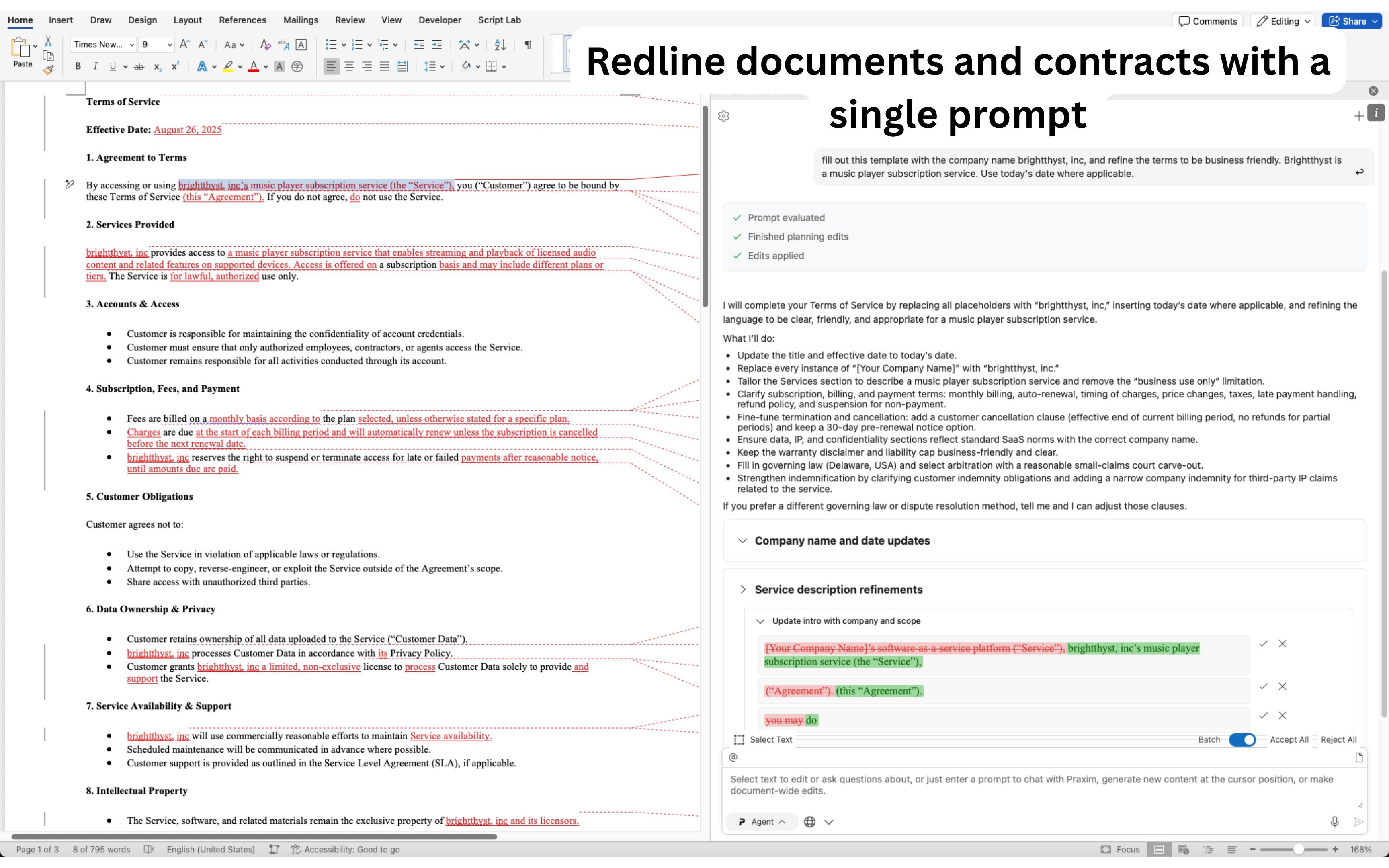Switch to the Review tab

pos(350,20)
